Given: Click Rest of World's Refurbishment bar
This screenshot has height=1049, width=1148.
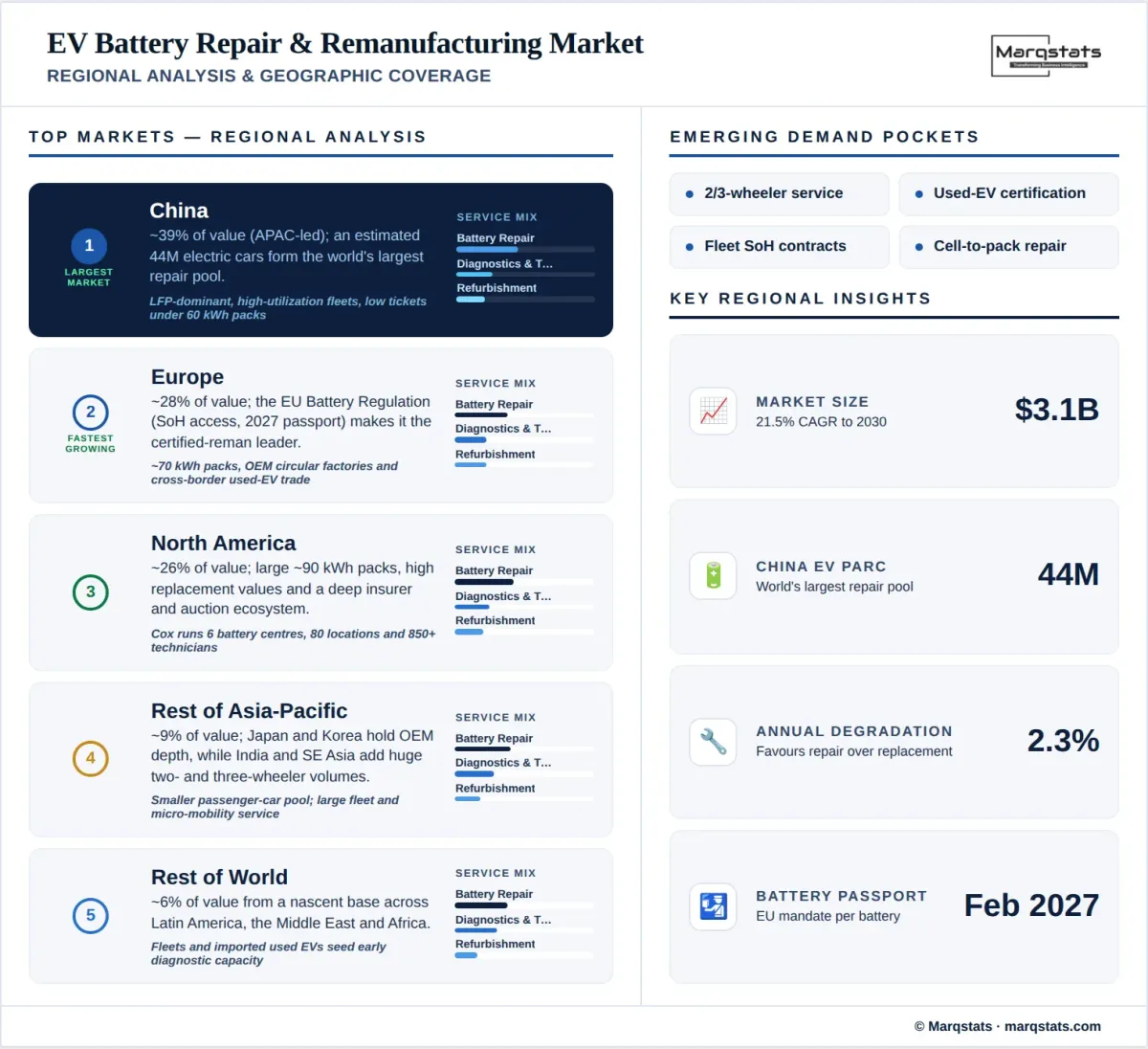Looking at the screenshot, I should (x=524, y=955).
